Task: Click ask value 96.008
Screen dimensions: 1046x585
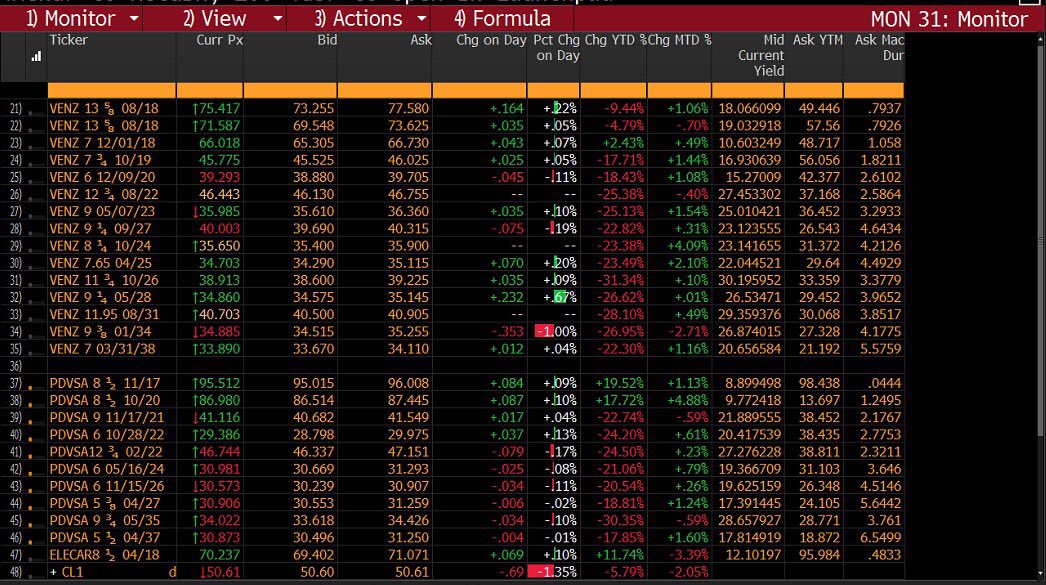Action: coord(408,384)
